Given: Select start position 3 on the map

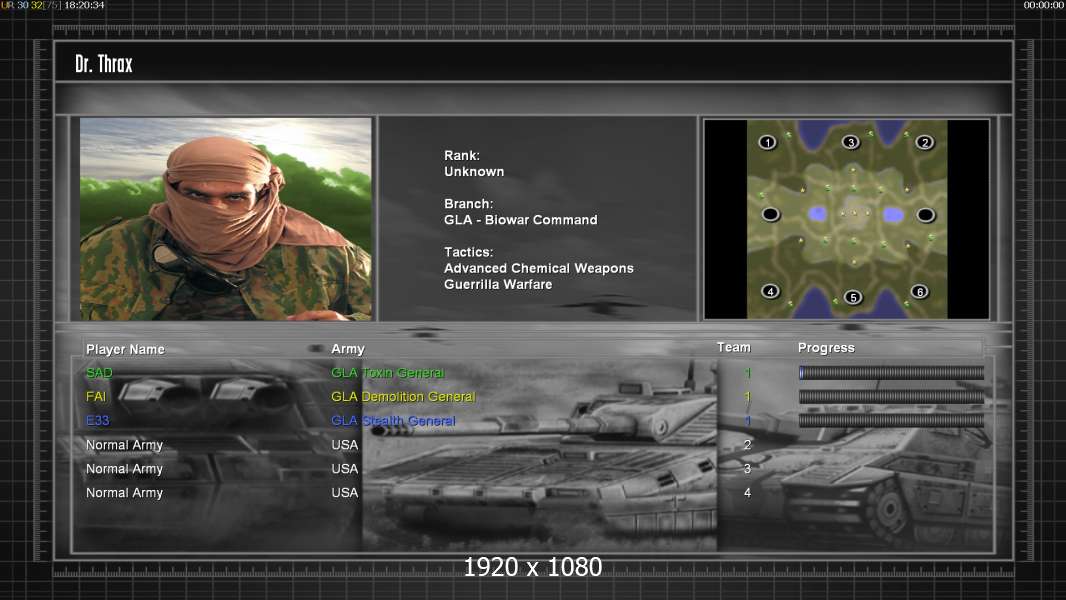Looking at the screenshot, I should click(x=850, y=142).
